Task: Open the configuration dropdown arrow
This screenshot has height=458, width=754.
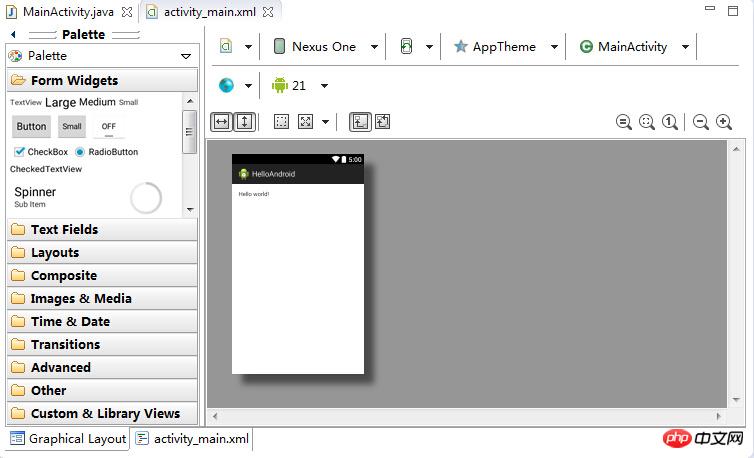Action: click(x=248, y=47)
